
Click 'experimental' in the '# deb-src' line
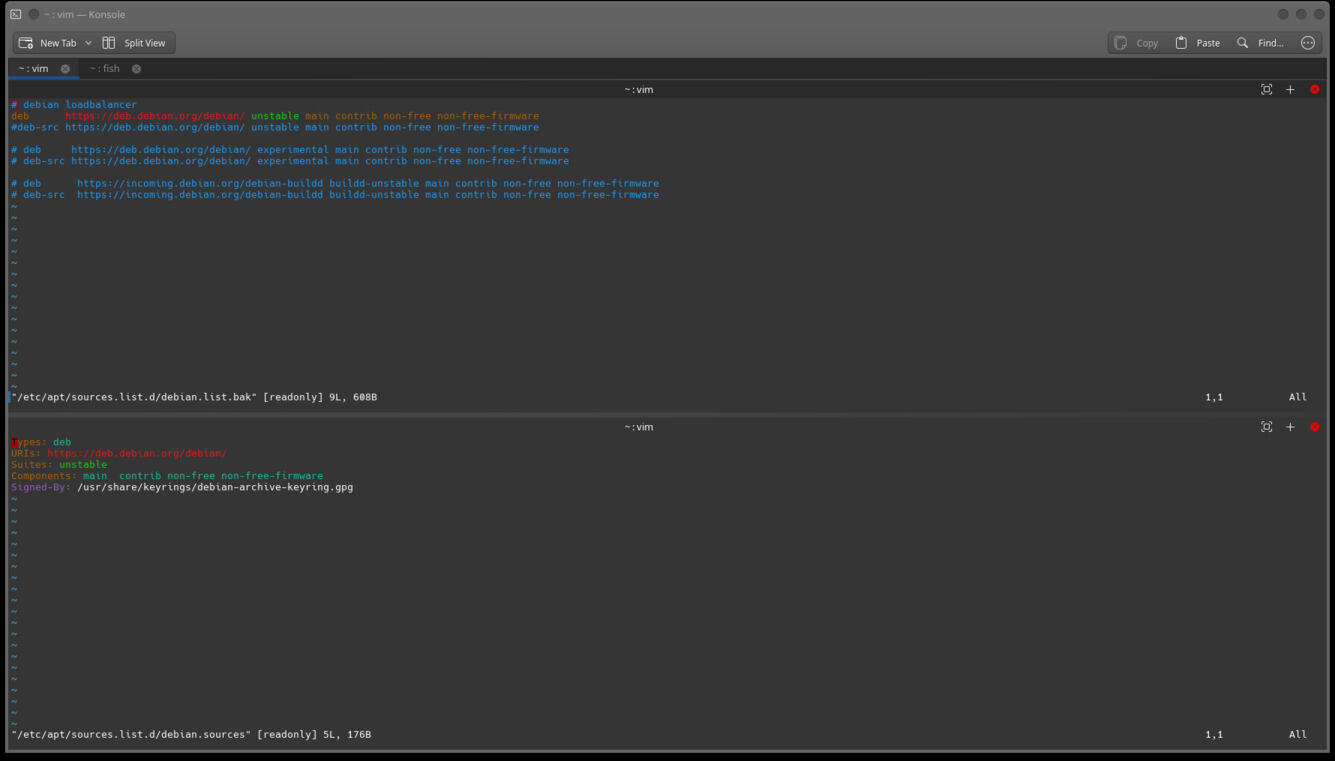(293, 161)
